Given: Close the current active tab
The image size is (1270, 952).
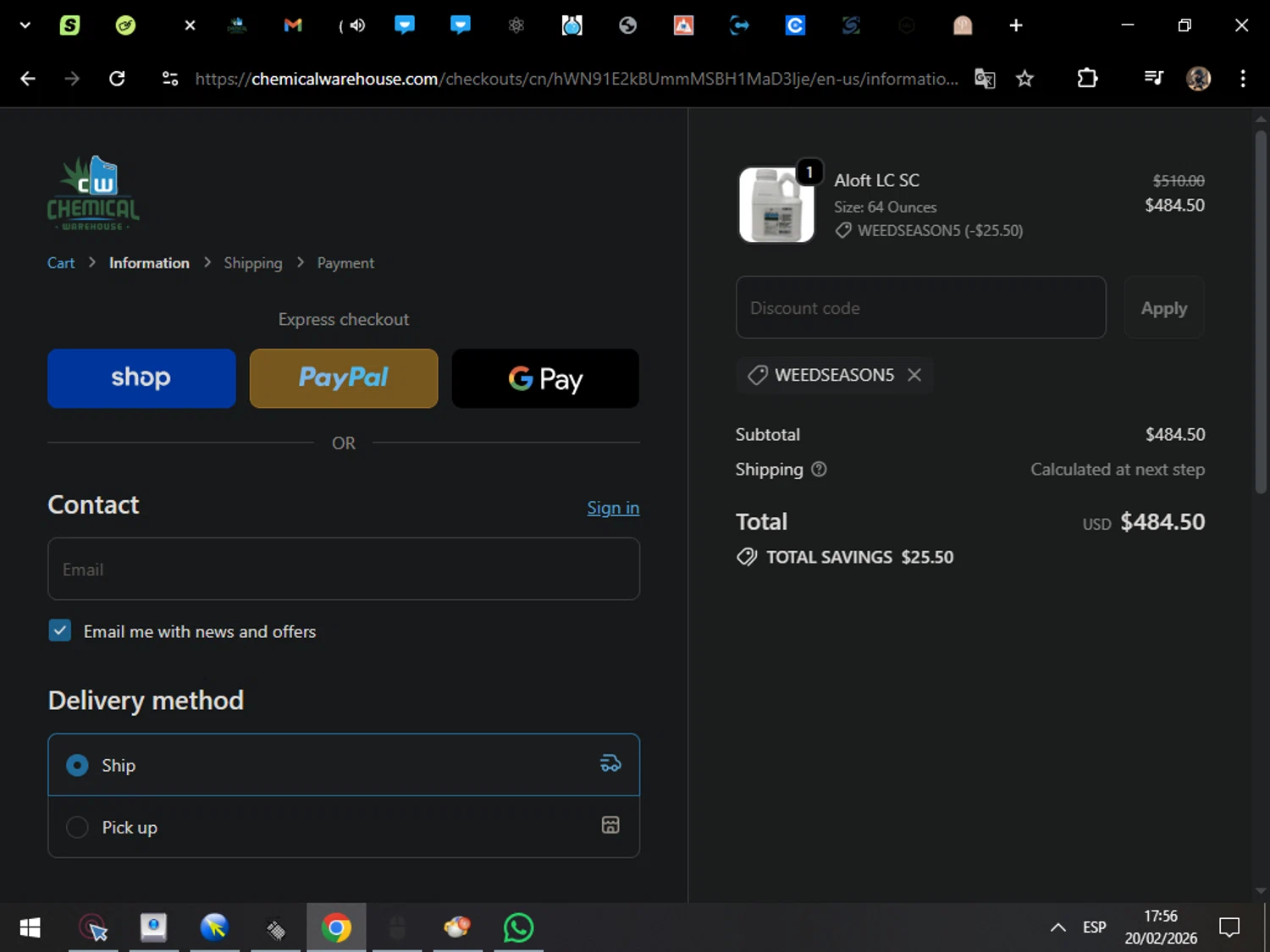Looking at the screenshot, I should [x=190, y=25].
